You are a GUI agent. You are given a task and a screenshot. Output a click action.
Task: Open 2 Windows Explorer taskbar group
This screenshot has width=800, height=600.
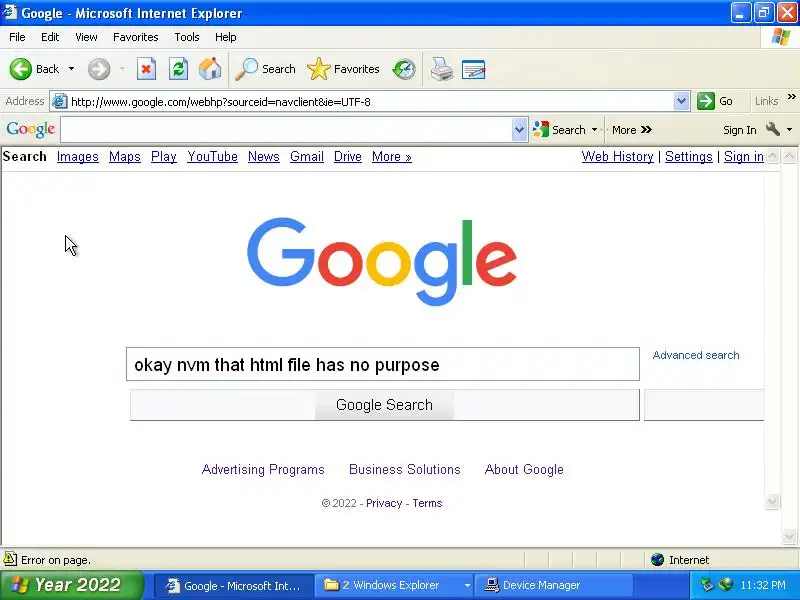[396, 585]
